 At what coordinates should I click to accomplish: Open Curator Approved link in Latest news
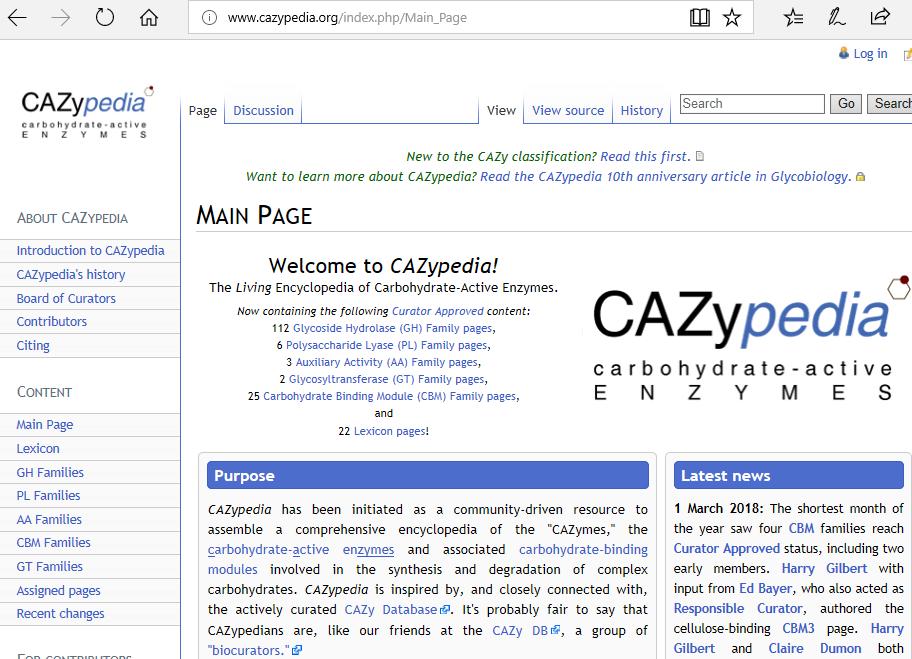click(726, 548)
